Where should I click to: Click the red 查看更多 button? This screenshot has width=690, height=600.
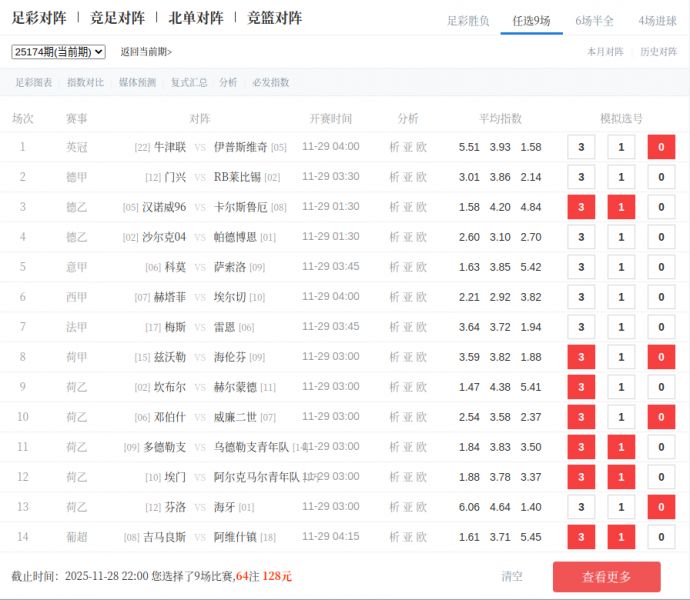coord(606,577)
